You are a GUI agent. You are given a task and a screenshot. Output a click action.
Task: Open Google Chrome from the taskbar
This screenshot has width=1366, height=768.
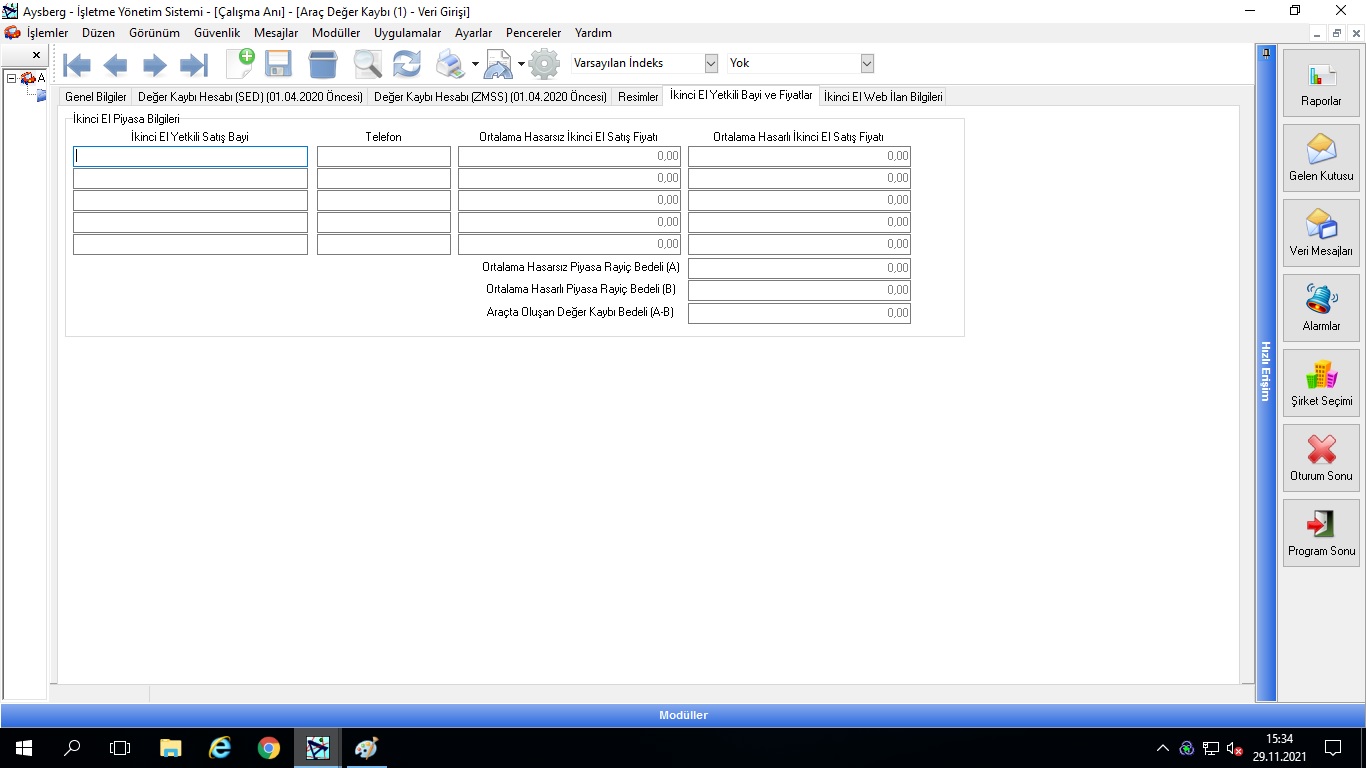click(x=268, y=747)
